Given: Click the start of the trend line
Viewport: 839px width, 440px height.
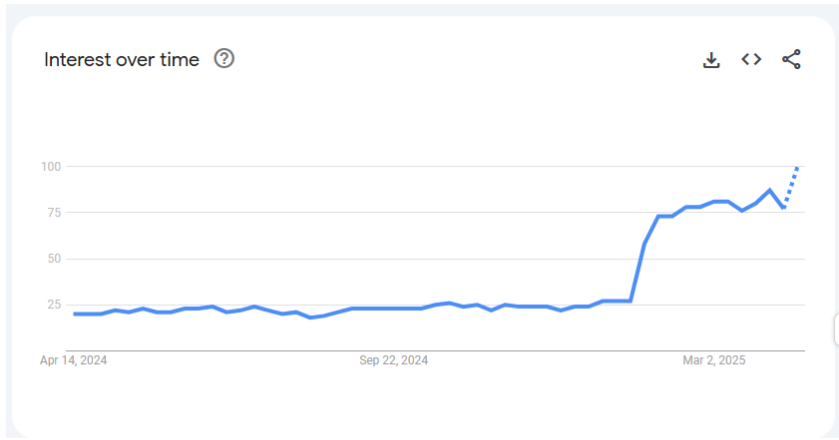Looking at the screenshot, I should coord(75,314).
